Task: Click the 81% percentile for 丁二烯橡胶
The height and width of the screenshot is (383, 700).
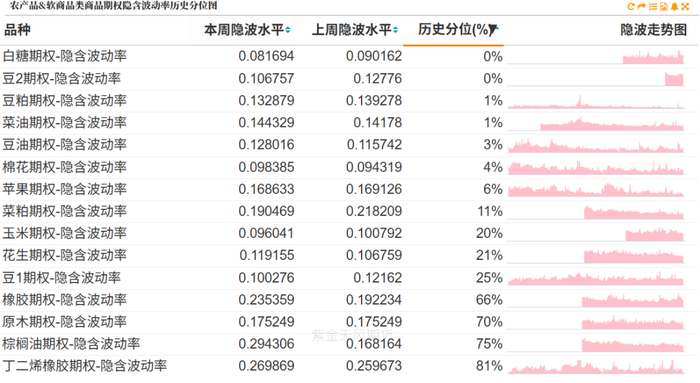Action: (489, 366)
